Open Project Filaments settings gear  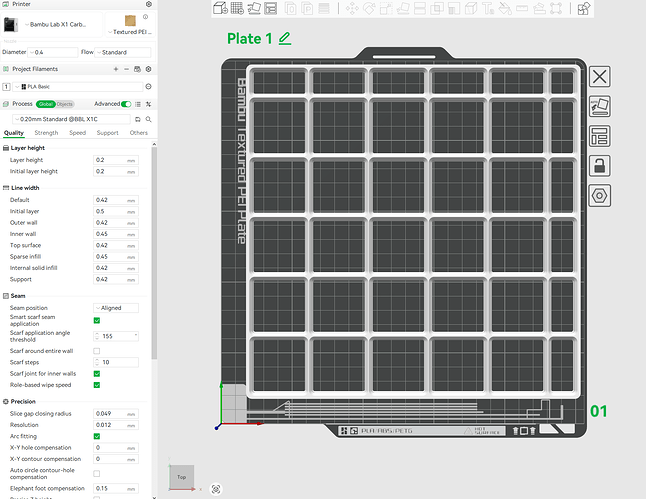point(149,69)
